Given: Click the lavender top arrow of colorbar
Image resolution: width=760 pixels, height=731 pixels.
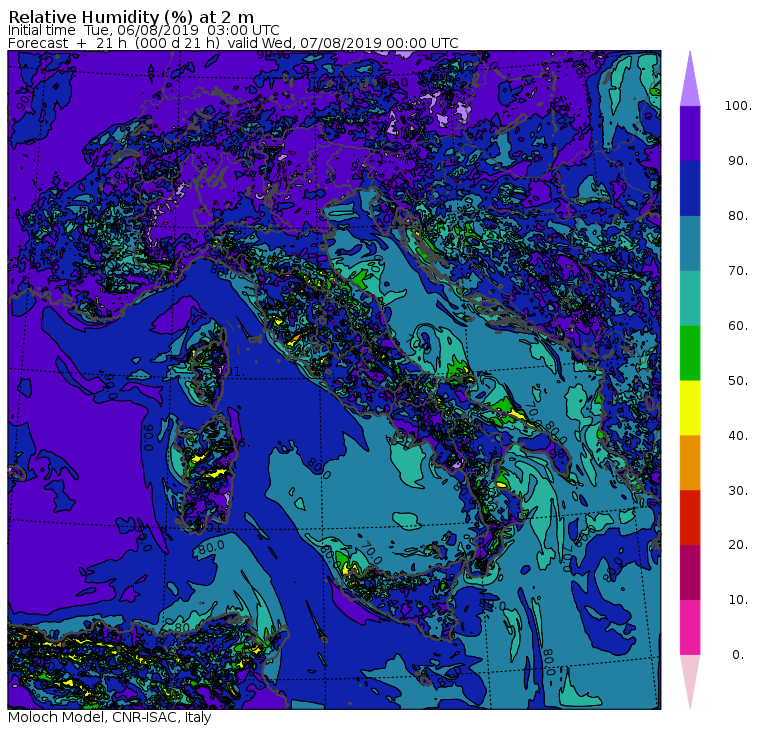Looking at the screenshot, I should (690, 82).
